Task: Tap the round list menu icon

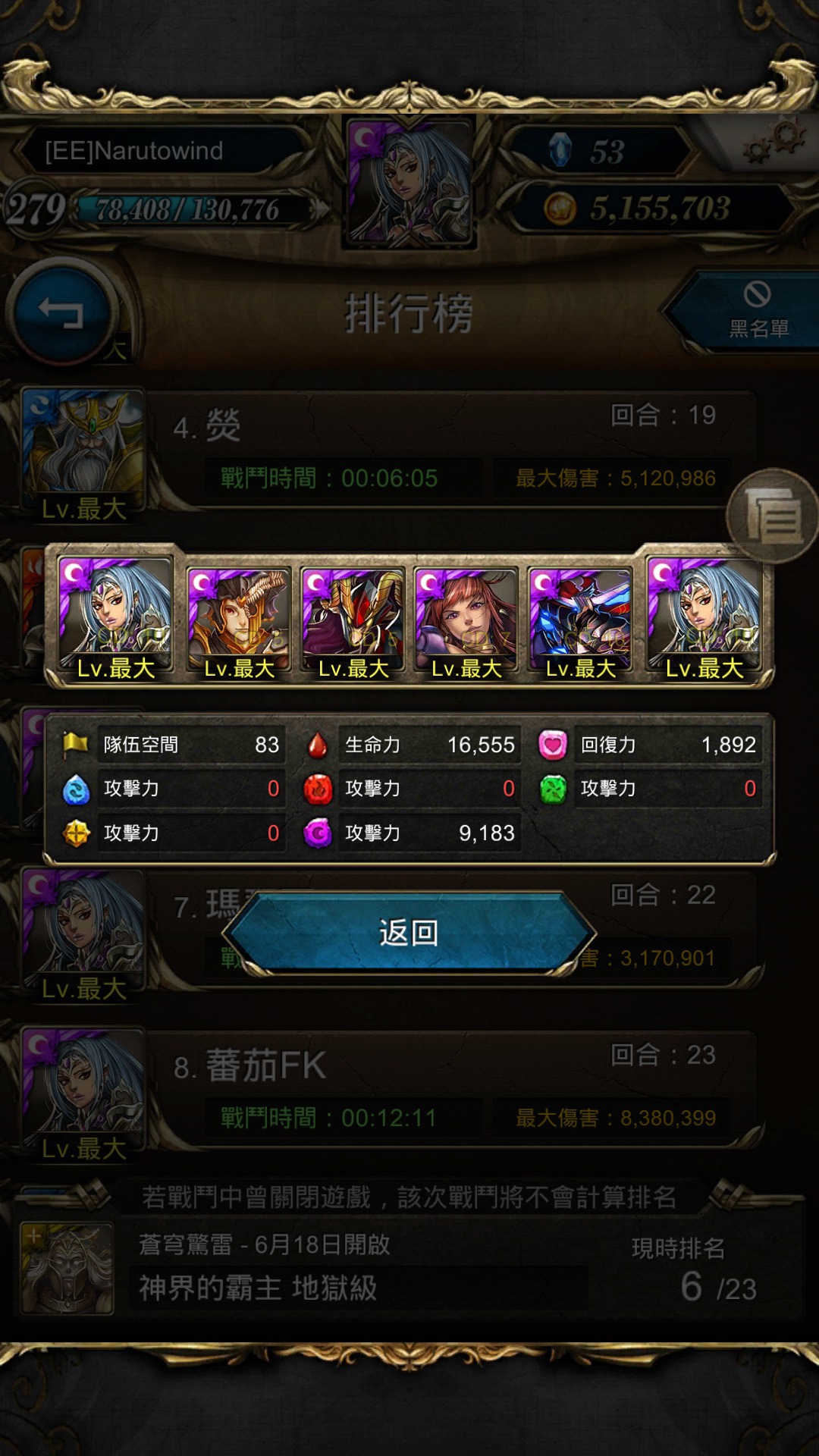Action: pos(772,516)
